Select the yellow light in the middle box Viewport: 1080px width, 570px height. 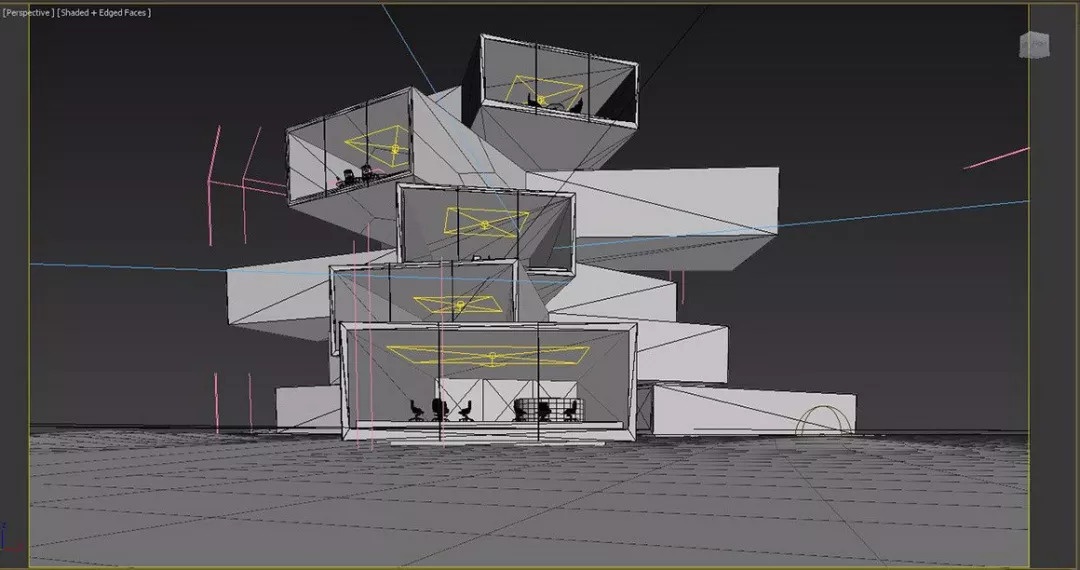tap(485, 222)
